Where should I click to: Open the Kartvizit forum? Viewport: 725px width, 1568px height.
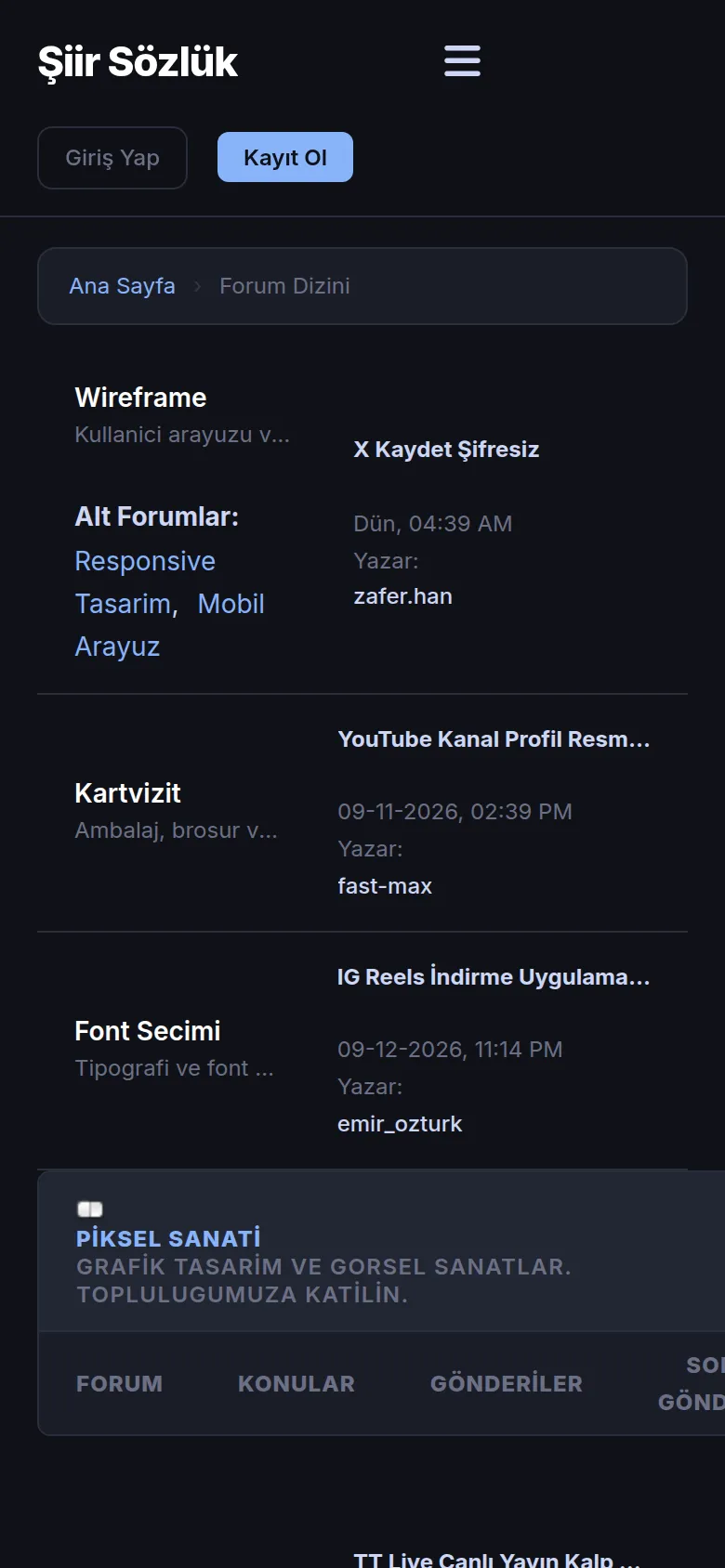(127, 793)
